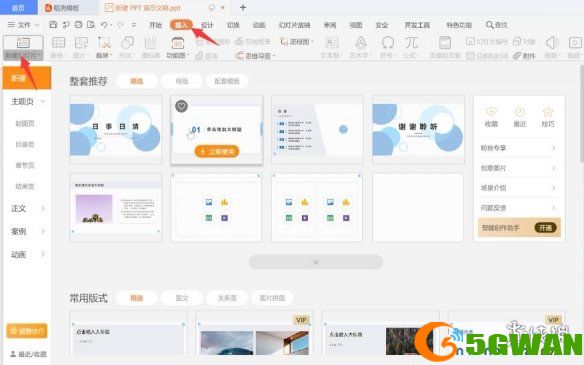Screen dimensions: 584x365
Task: Click the art text (艺术字) A icon
Action: point(361,43)
